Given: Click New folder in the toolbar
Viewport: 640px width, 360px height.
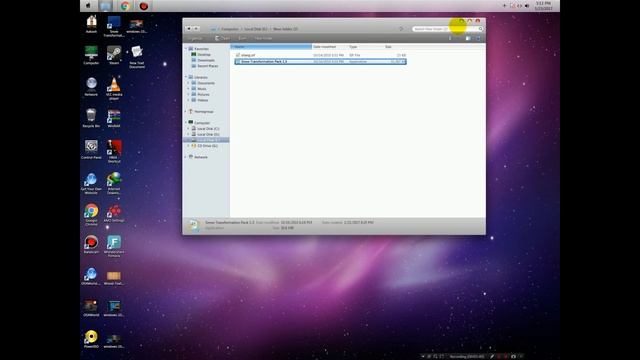Looking at the screenshot, I should [263, 38].
